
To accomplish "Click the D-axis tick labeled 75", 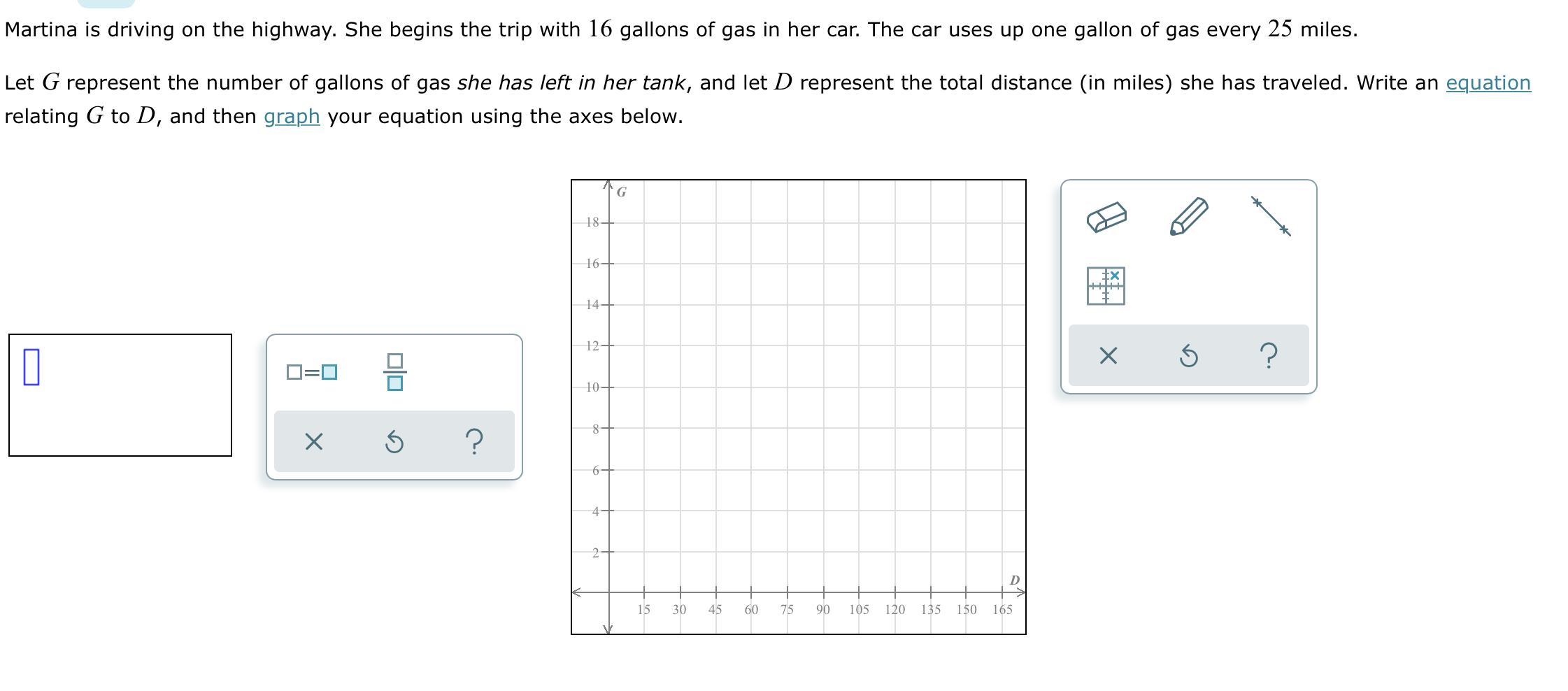I will coord(787,609).
